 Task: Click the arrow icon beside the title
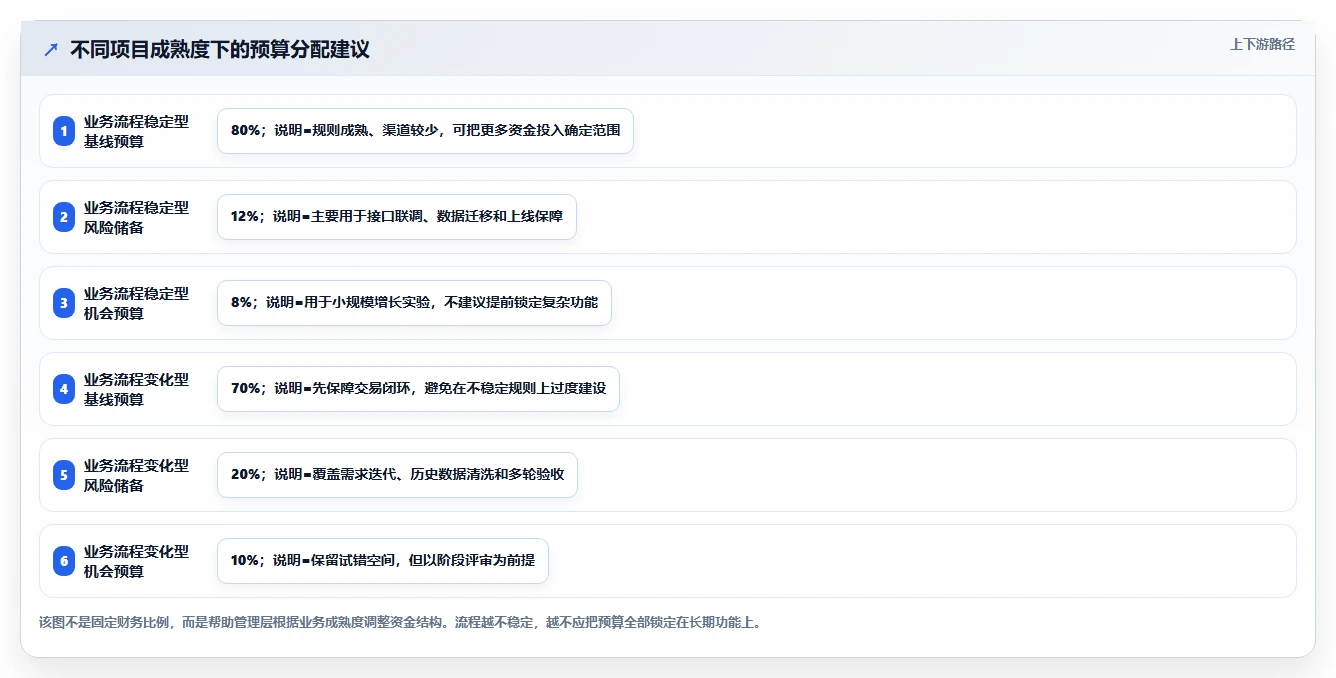[x=51, y=49]
